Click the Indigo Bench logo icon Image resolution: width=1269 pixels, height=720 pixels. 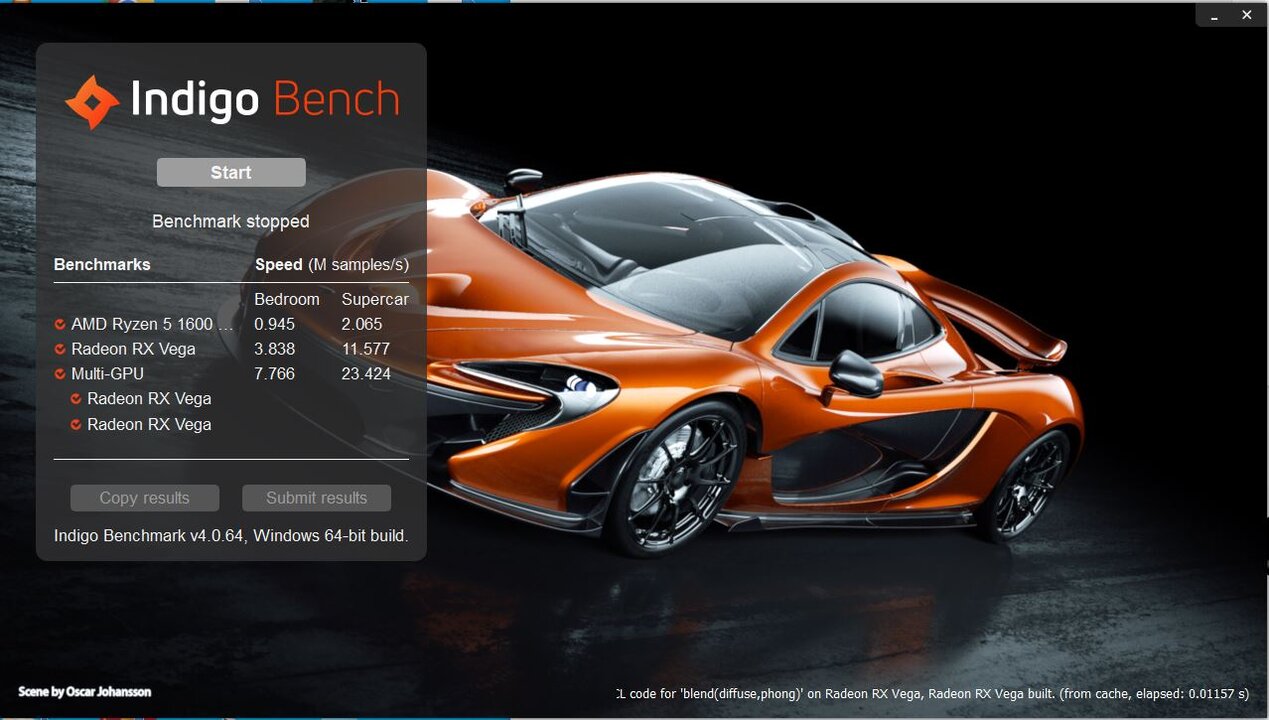pos(92,102)
